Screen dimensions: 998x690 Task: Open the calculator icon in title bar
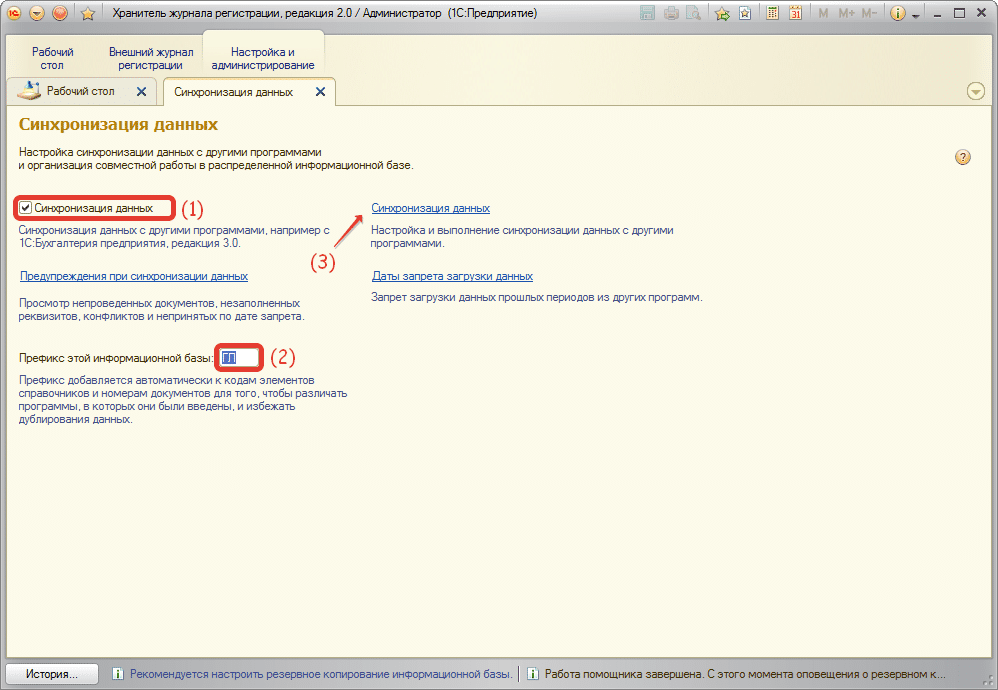coord(773,13)
